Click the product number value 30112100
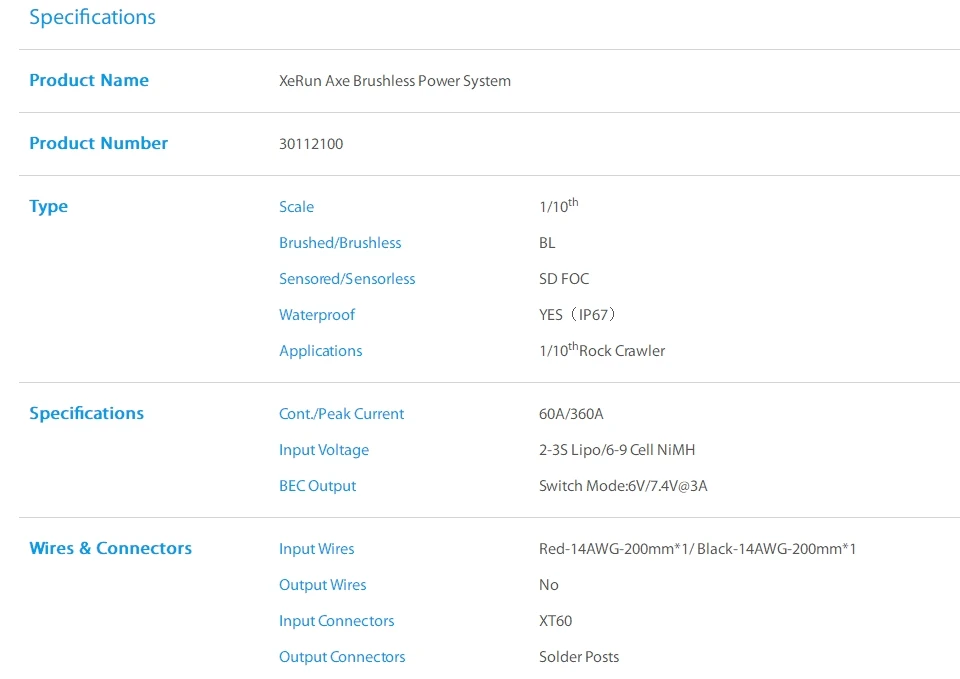Image resolution: width=960 pixels, height=679 pixels. point(311,144)
